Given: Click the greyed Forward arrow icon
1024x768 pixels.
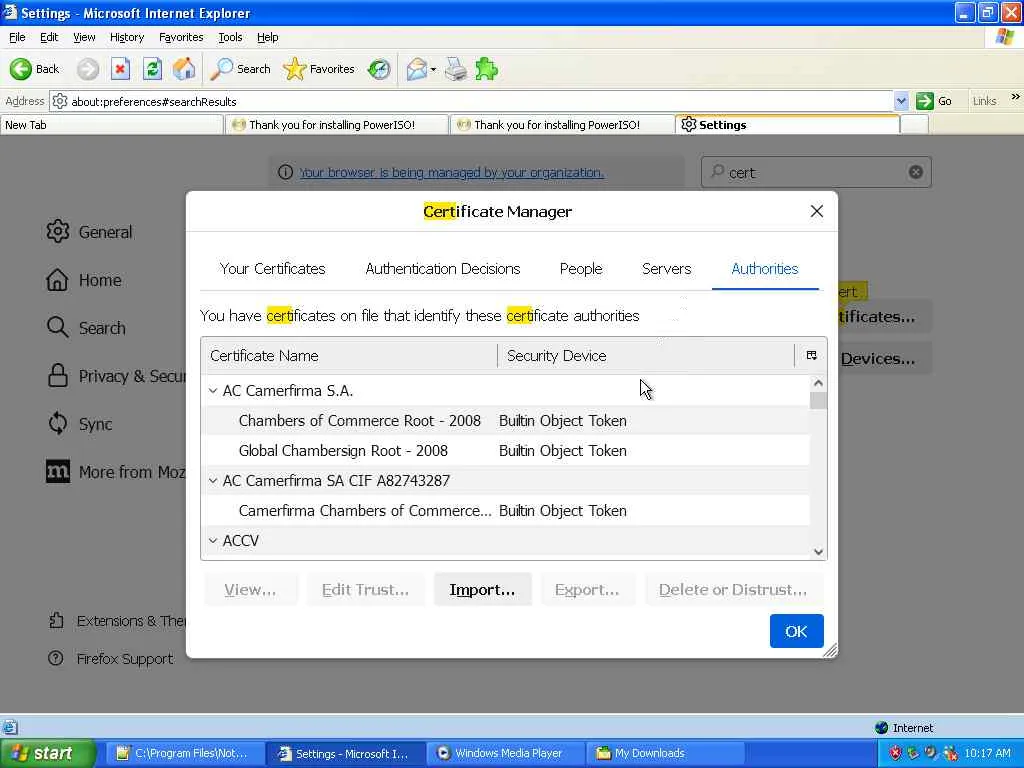Looking at the screenshot, I should click(x=88, y=69).
